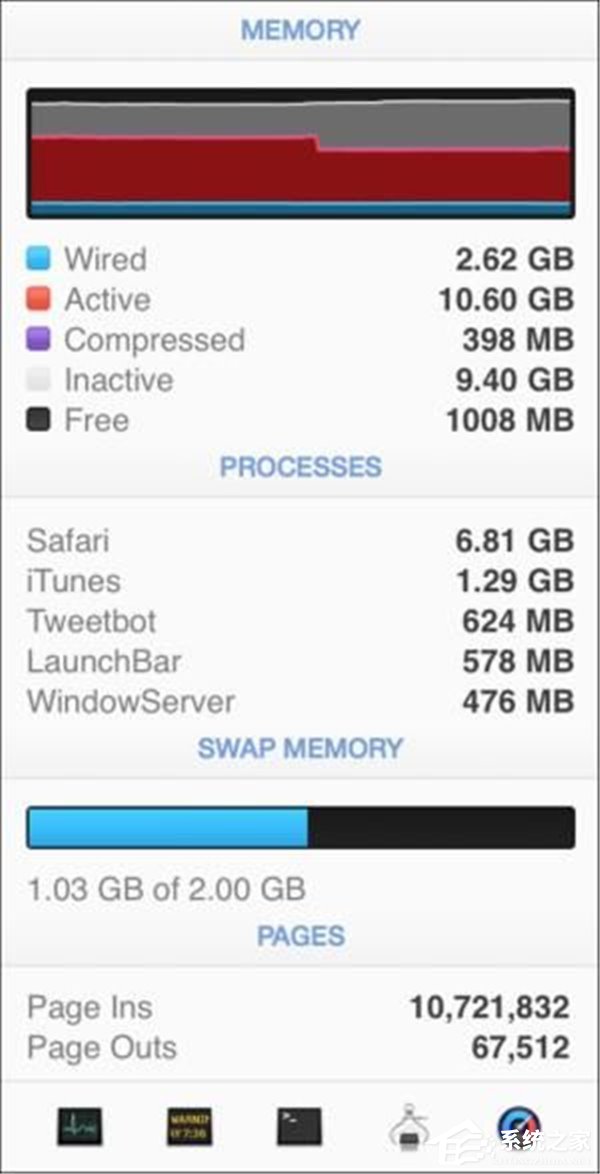Click the Inactive legend square
Image resolution: width=600 pixels, height=1174 pixels.
coord(38,379)
